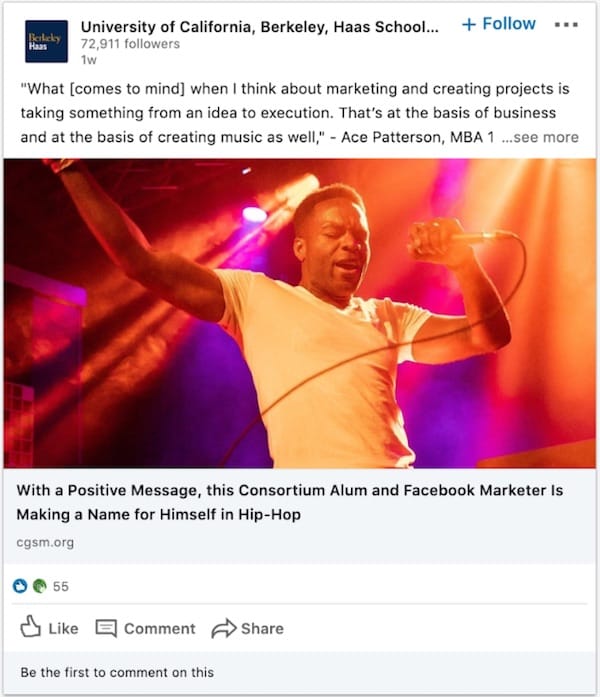Viewport: 600px width, 697px height.
Task: Open the three-dot post options menu
Action: 566,24
